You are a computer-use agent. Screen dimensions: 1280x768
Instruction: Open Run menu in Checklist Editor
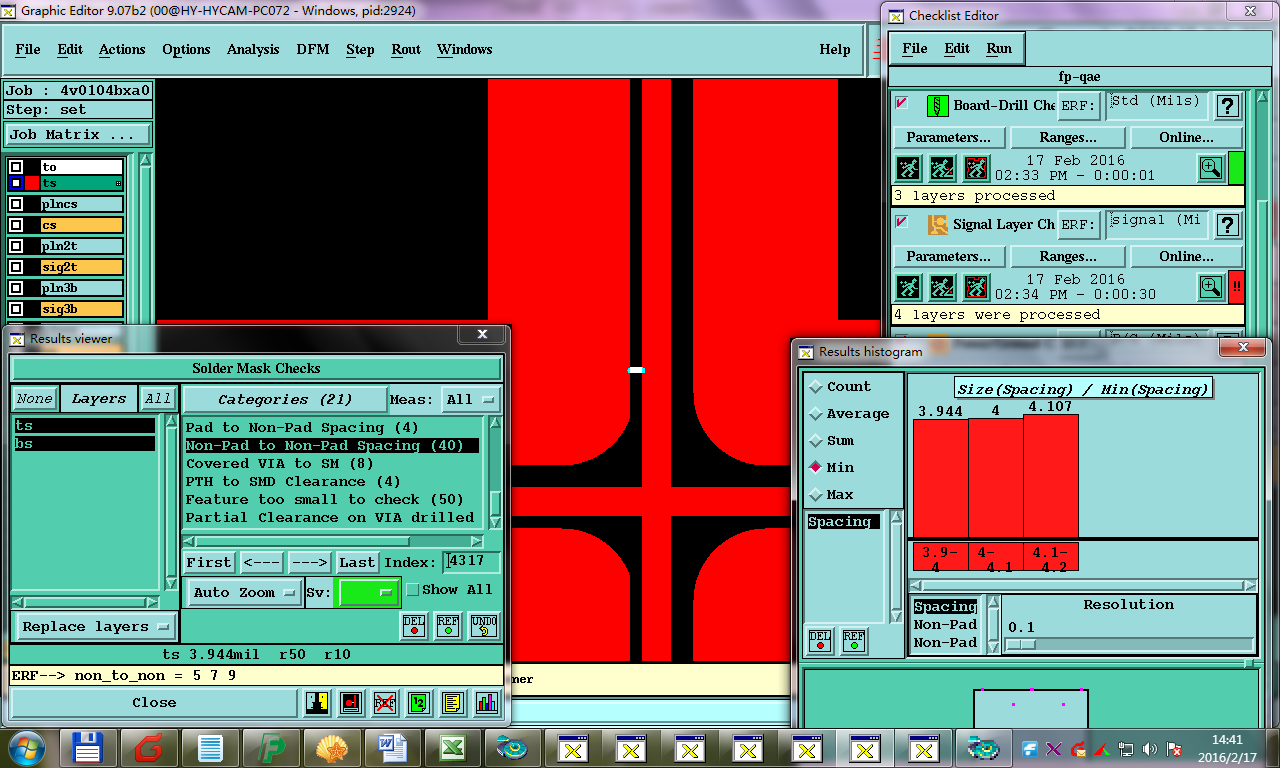tap(999, 48)
